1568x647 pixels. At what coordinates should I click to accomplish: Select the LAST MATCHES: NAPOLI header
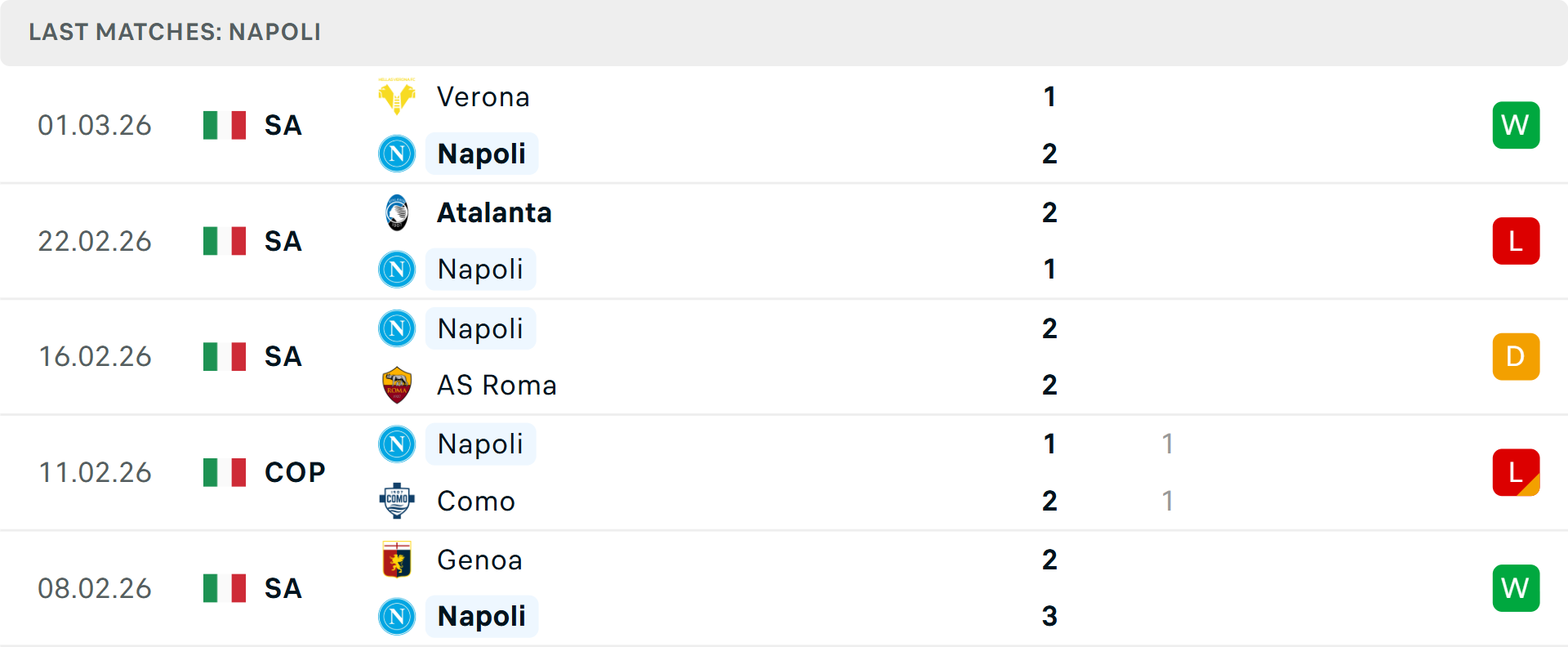pyautogui.click(x=175, y=33)
